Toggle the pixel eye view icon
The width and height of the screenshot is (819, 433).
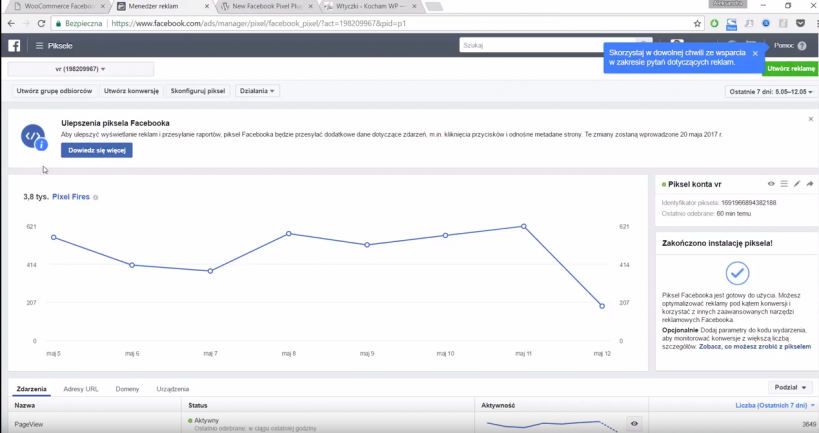(771, 184)
